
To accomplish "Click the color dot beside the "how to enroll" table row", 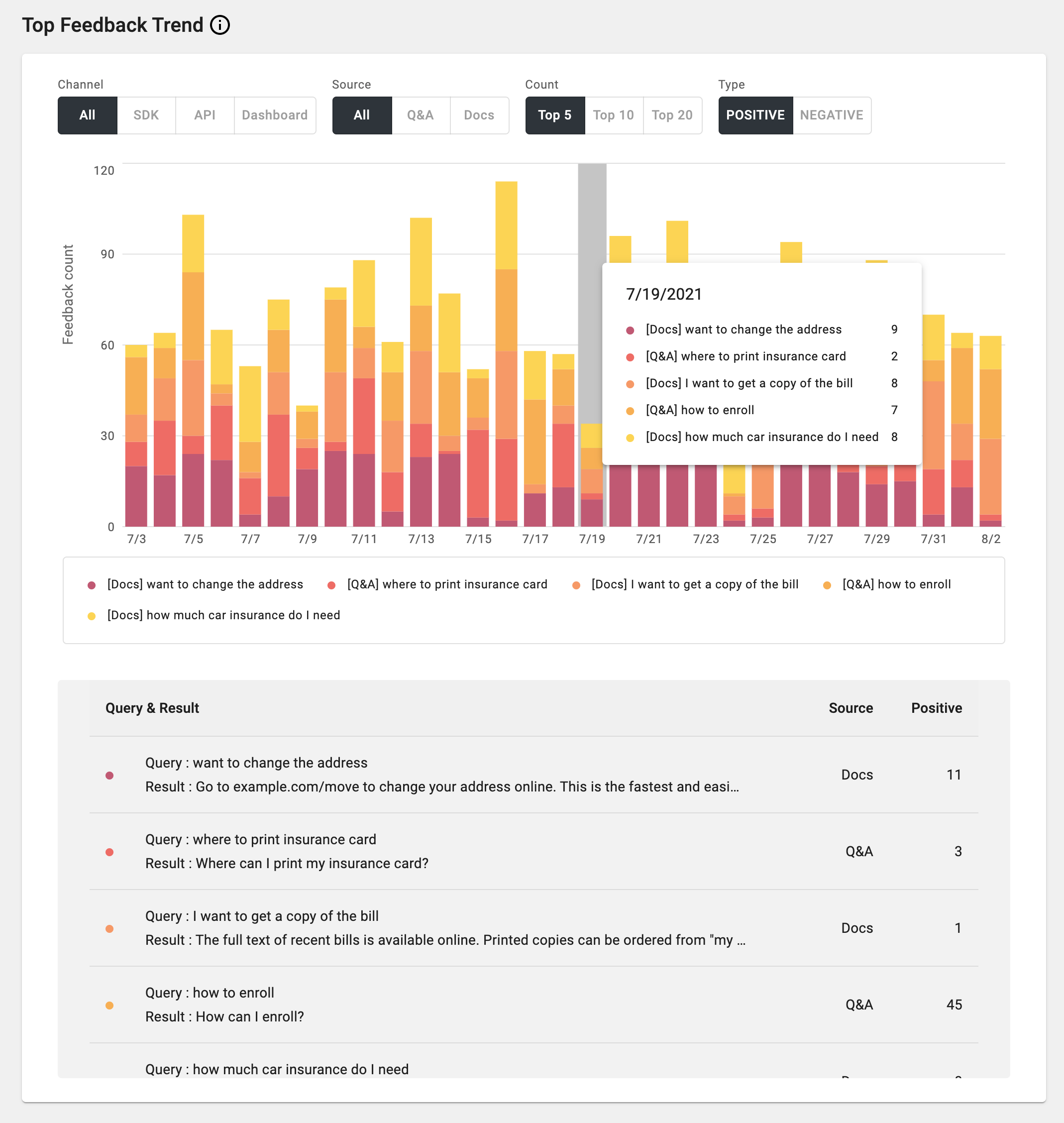I will (x=109, y=1005).
